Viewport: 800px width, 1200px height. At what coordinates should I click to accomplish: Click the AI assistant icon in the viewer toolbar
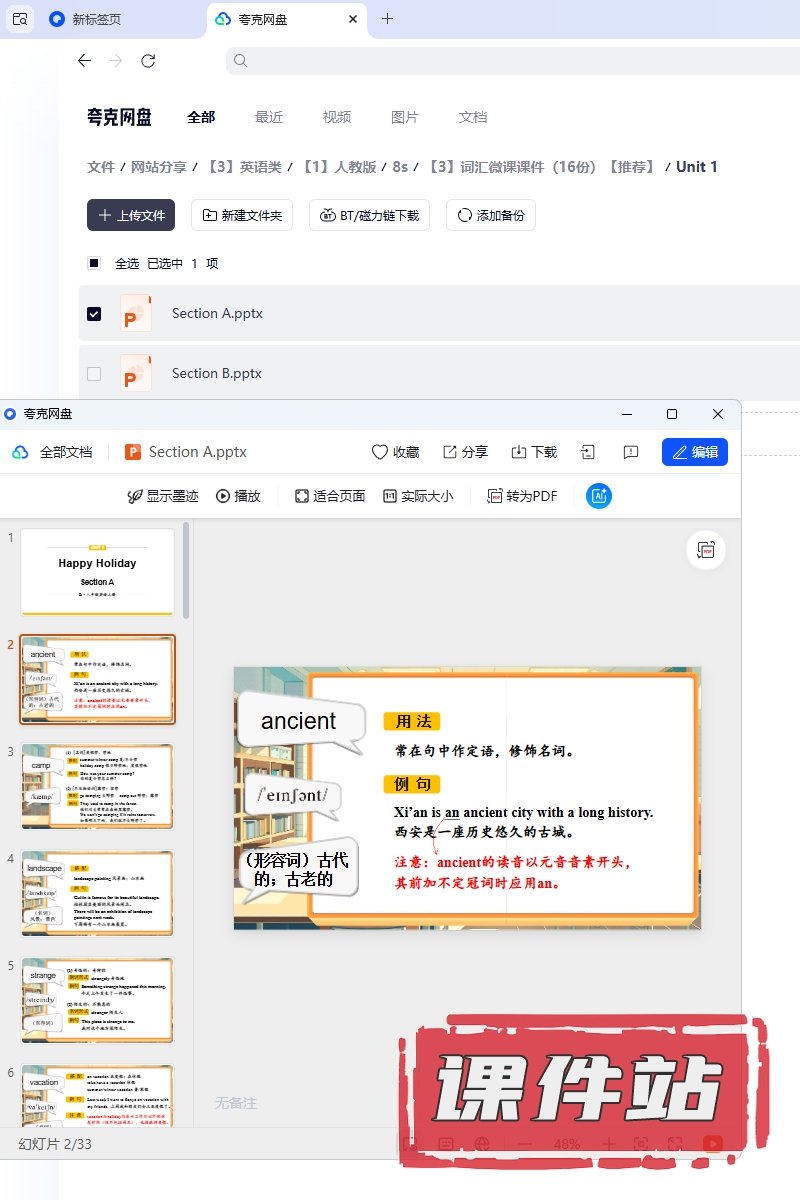pos(599,496)
